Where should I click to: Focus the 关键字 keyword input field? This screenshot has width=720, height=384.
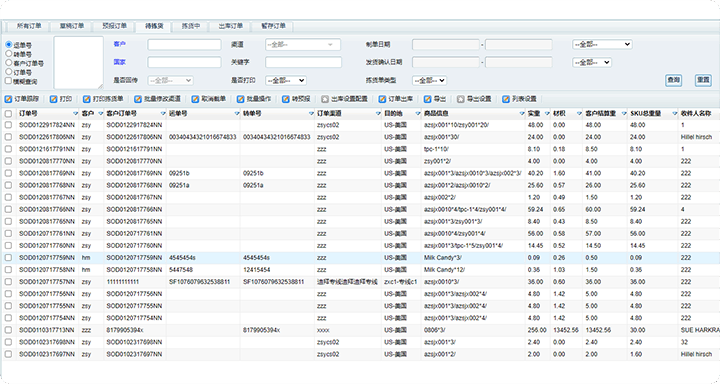coord(304,62)
